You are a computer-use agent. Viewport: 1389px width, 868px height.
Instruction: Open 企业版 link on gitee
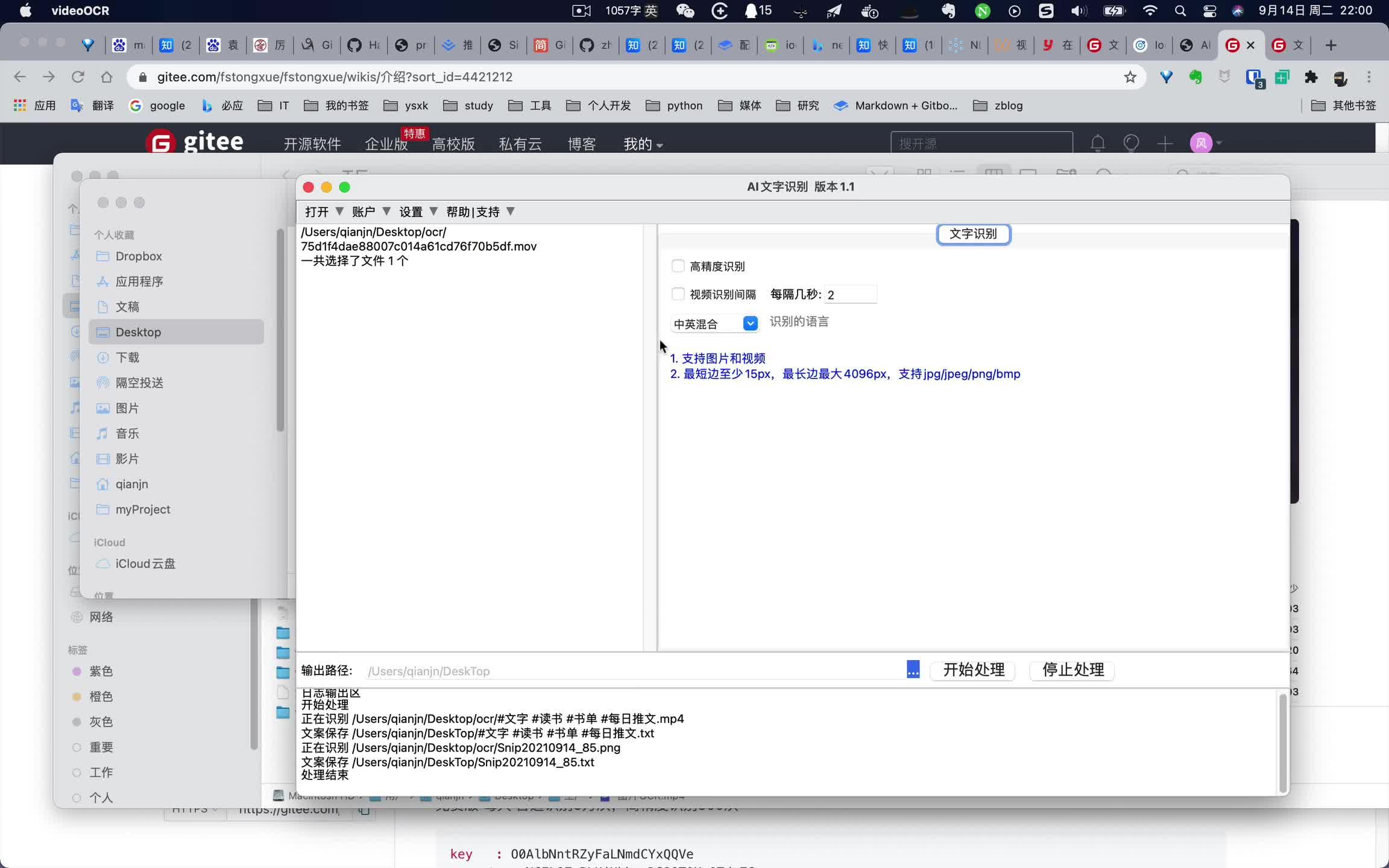point(386,144)
